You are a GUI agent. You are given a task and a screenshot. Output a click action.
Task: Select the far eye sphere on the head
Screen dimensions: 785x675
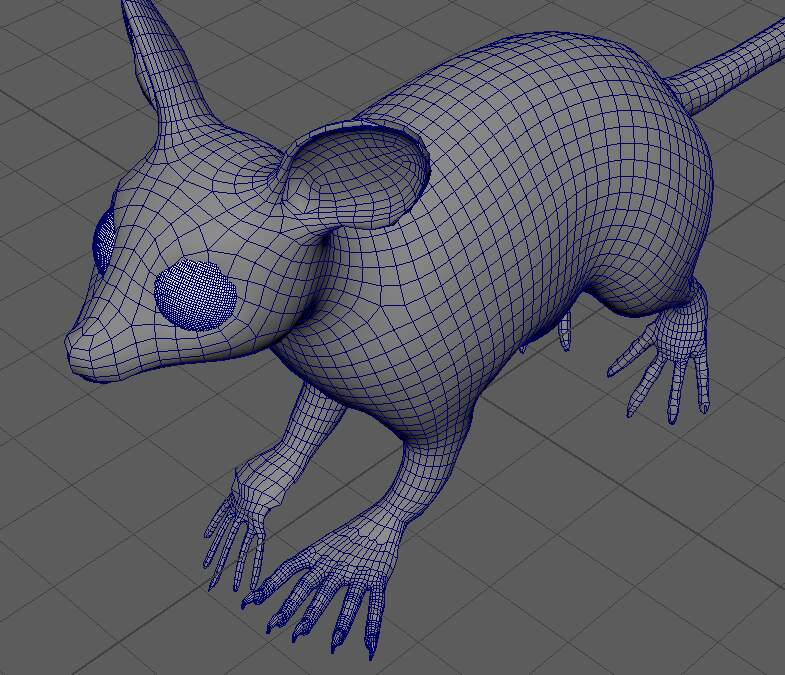[104, 242]
